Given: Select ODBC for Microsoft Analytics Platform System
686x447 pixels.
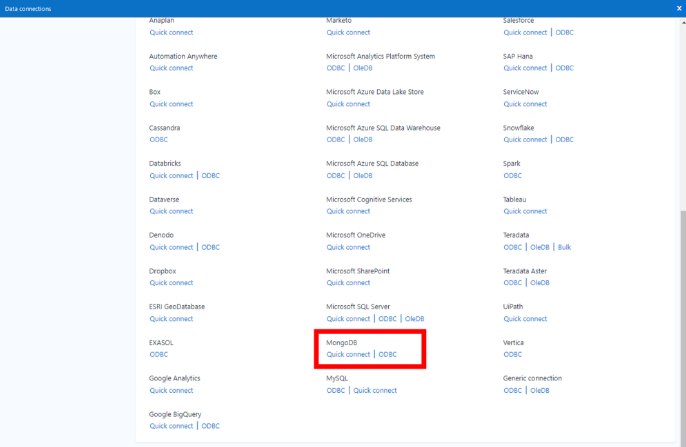Looking at the screenshot, I should pyautogui.click(x=336, y=68).
